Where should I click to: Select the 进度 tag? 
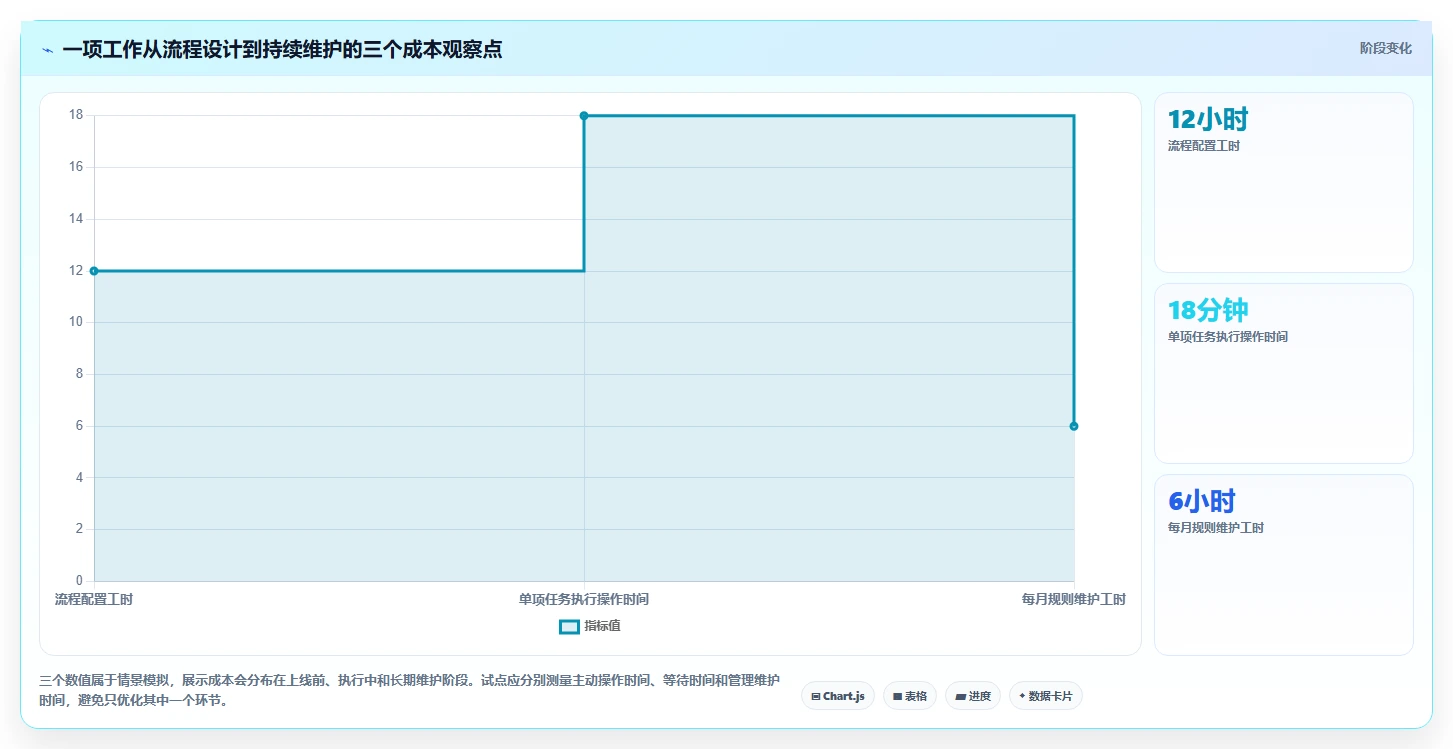coord(973,696)
